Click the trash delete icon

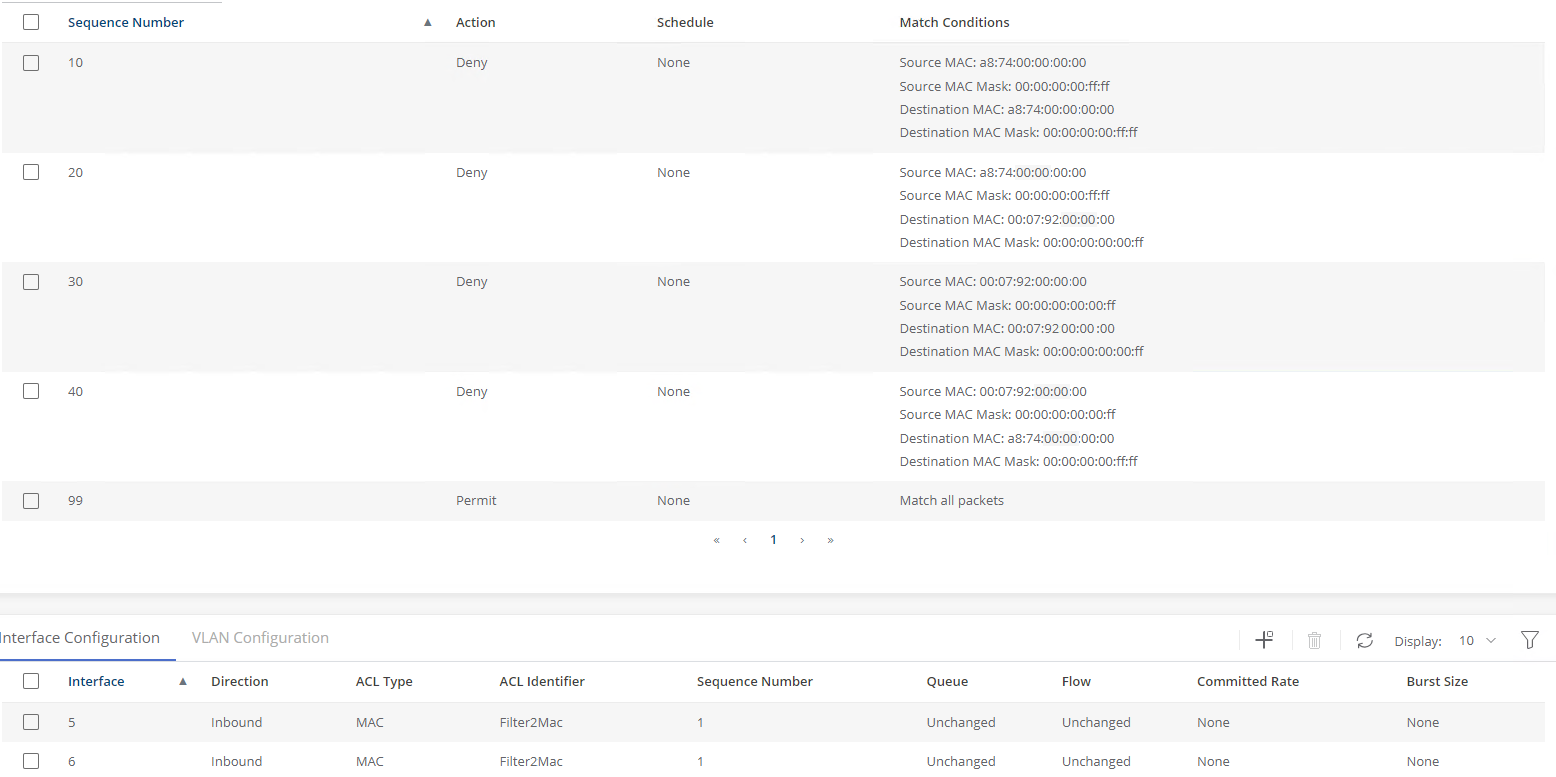click(x=1315, y=640)
